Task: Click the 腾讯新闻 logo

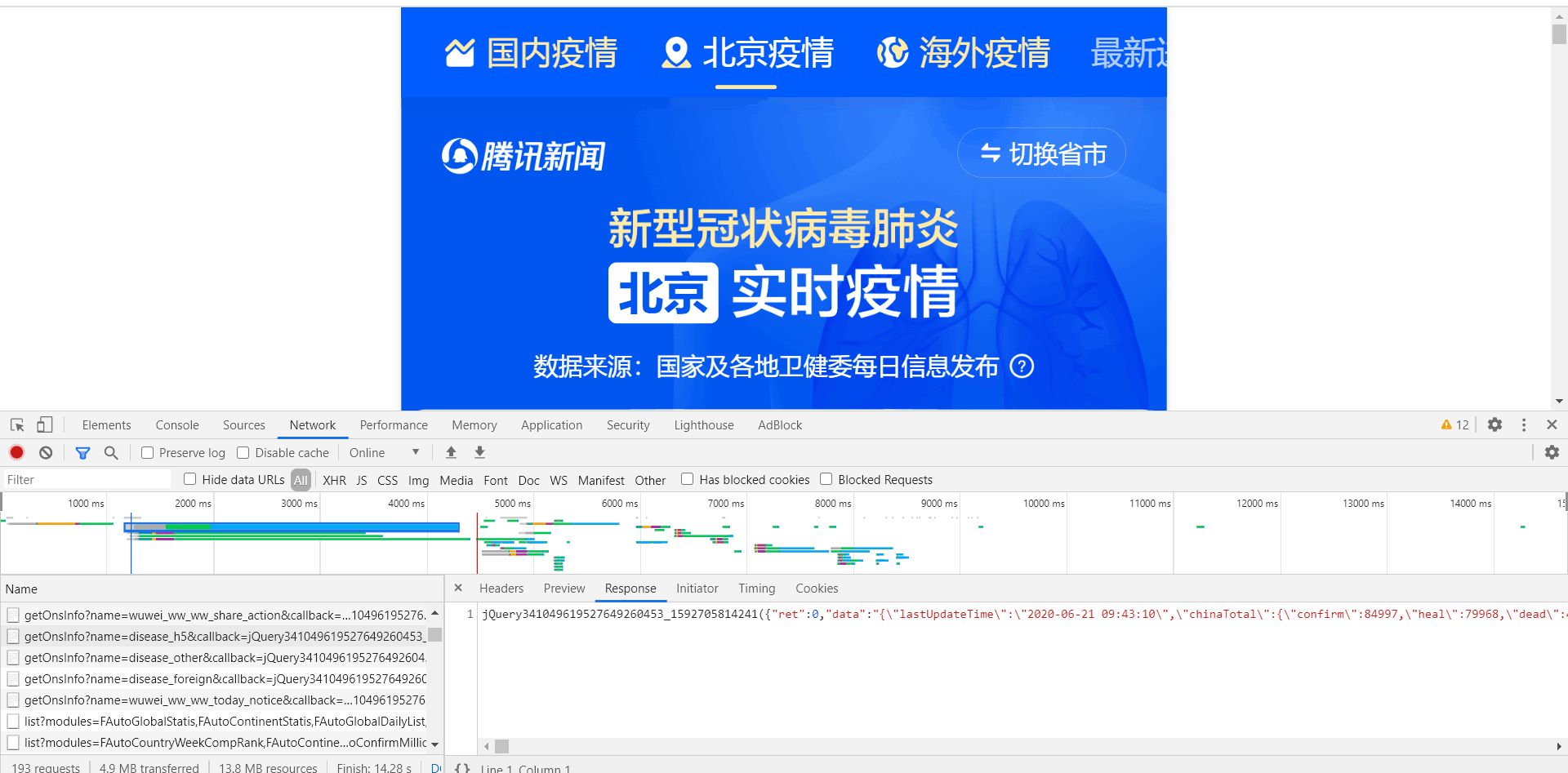Action: (x=523, y=155)
